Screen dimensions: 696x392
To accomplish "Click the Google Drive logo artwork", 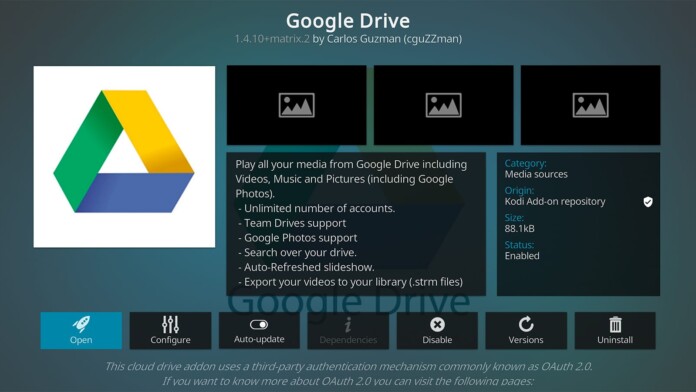I will point(124,157).
